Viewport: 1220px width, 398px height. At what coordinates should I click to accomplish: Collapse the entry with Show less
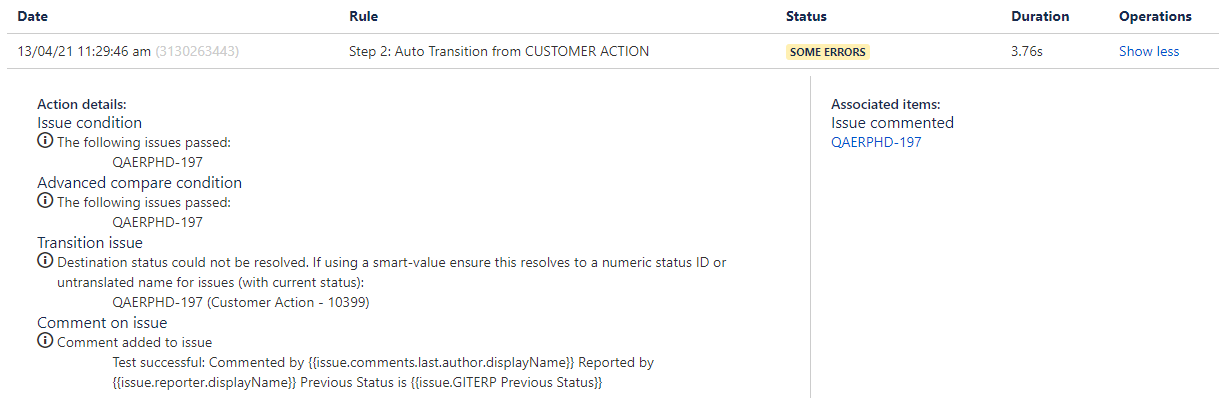(1149, 51)
